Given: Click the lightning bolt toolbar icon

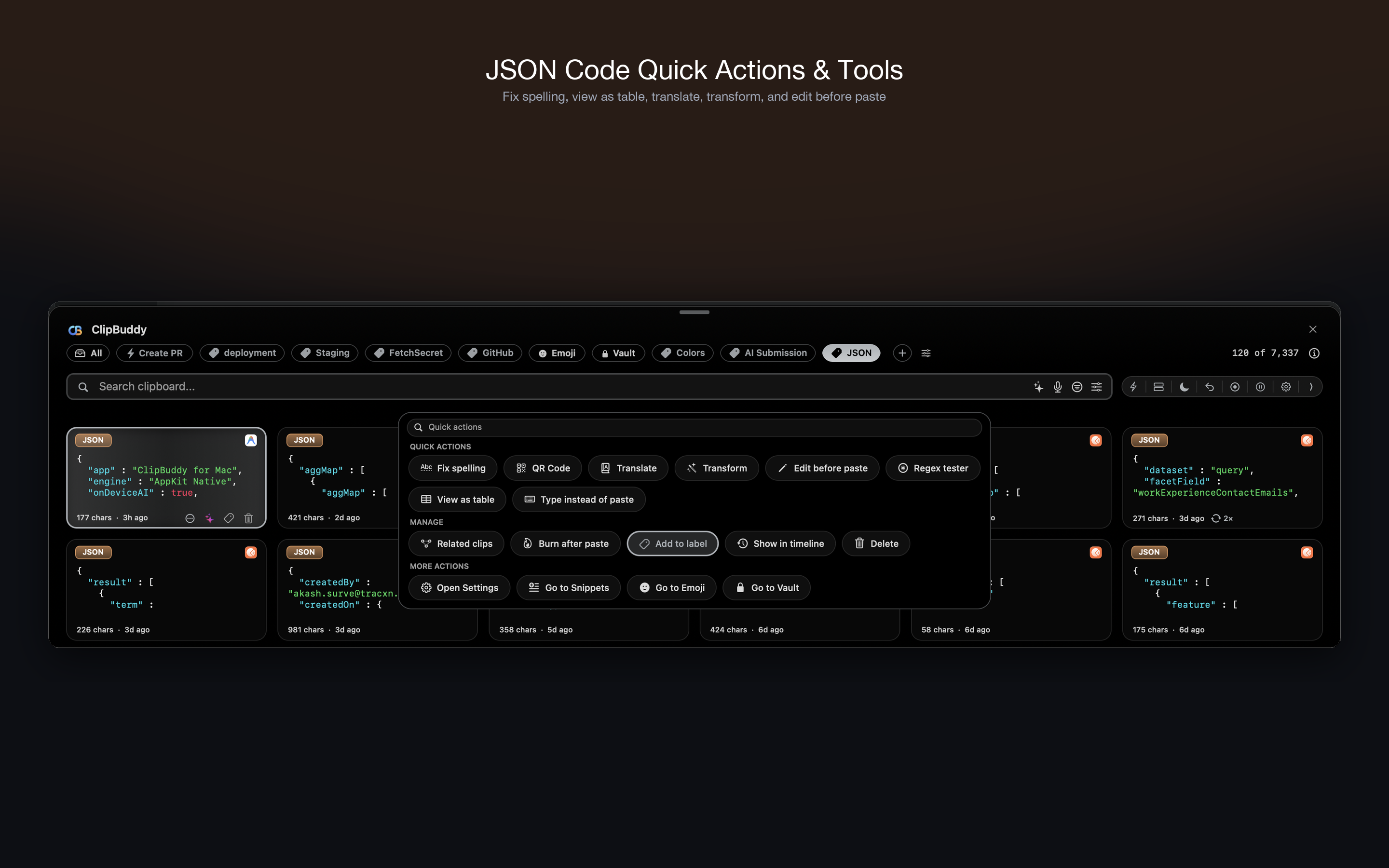Looking at the screenshot, I should tap(1133, 387).
